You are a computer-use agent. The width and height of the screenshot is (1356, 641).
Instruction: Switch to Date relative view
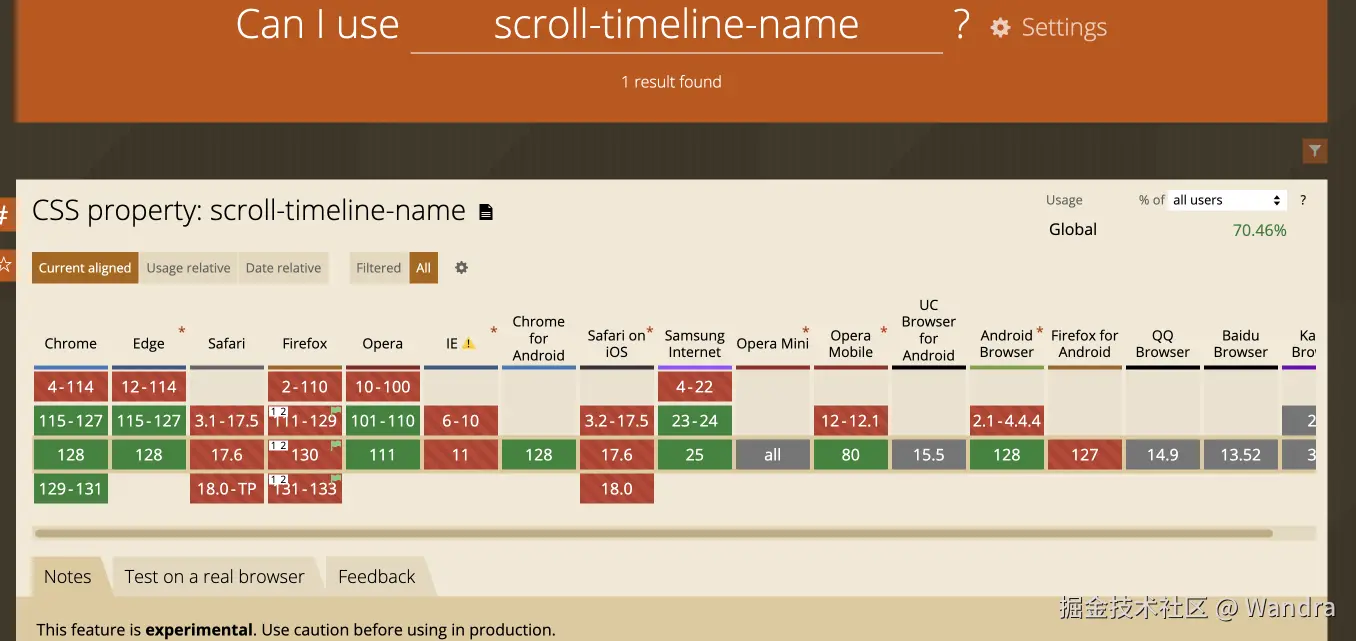tap(283, 268)
